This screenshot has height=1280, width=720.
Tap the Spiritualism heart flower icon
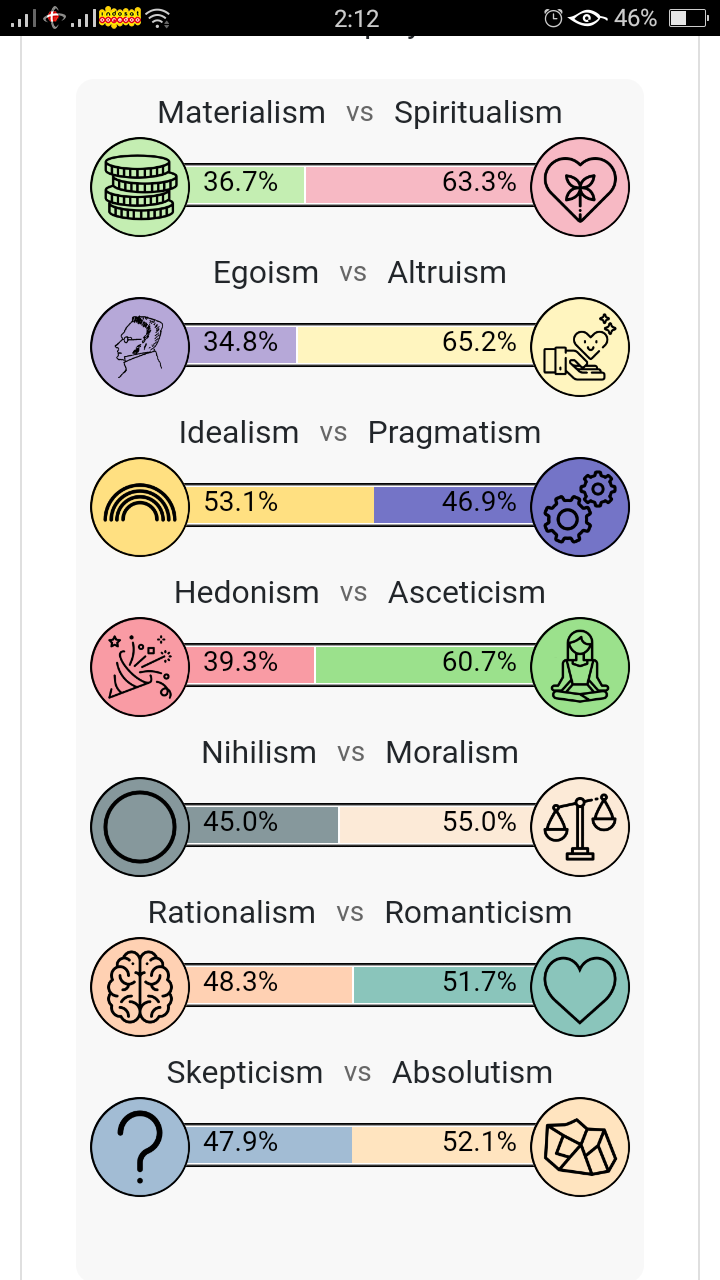[x=580, y=187]
